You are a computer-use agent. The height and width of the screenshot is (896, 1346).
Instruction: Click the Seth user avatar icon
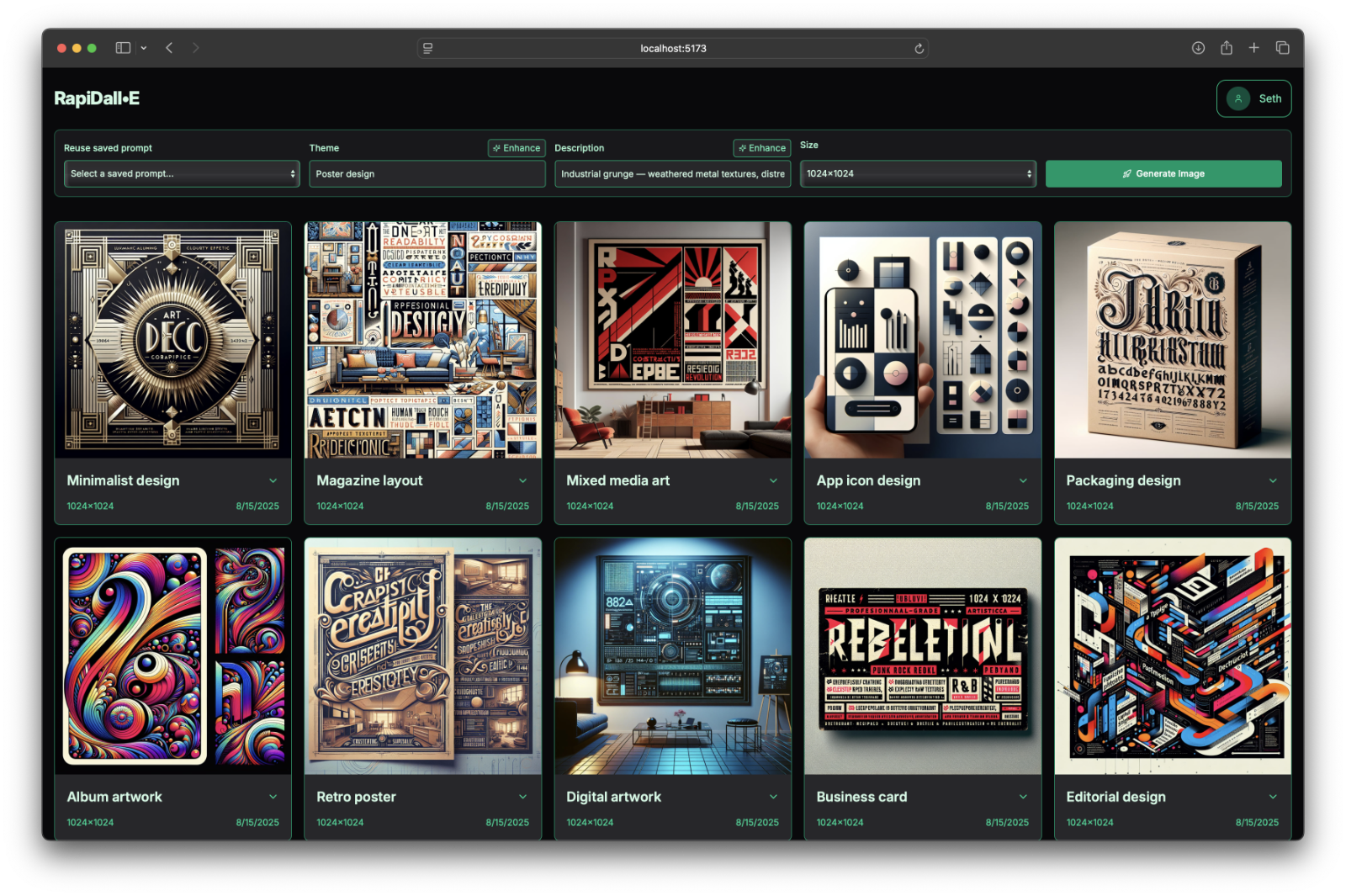[1237, 98]
